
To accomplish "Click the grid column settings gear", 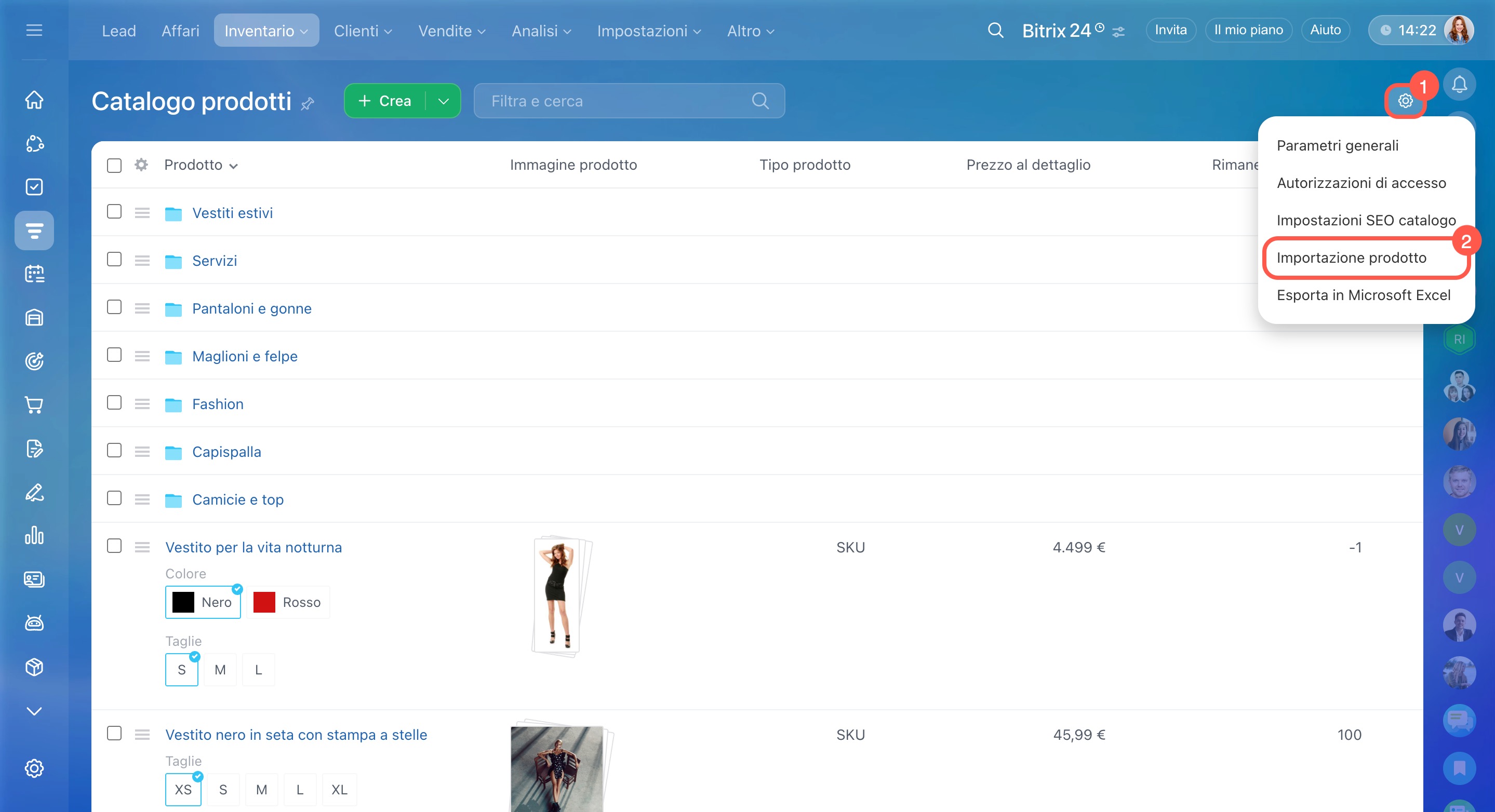I will 141,165.
